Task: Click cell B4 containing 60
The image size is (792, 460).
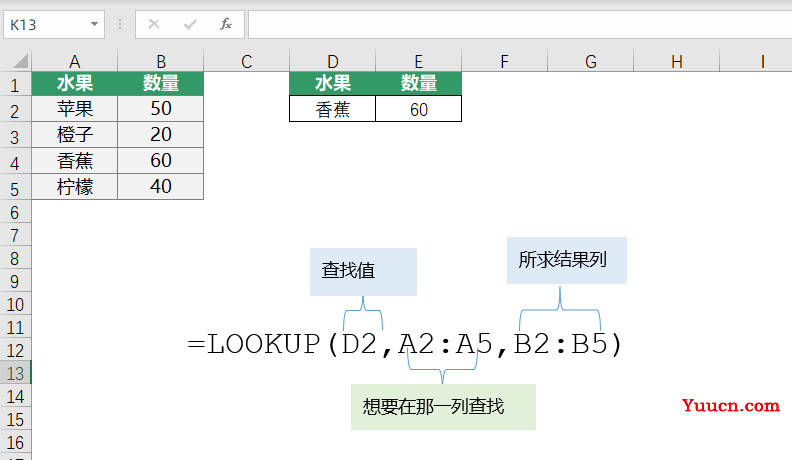Action: [161, 161]
